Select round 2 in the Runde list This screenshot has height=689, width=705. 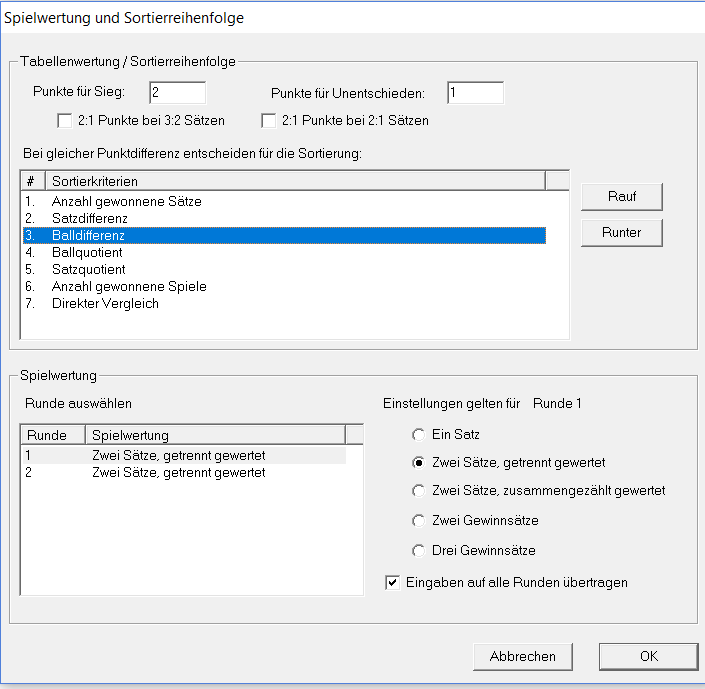177,472
